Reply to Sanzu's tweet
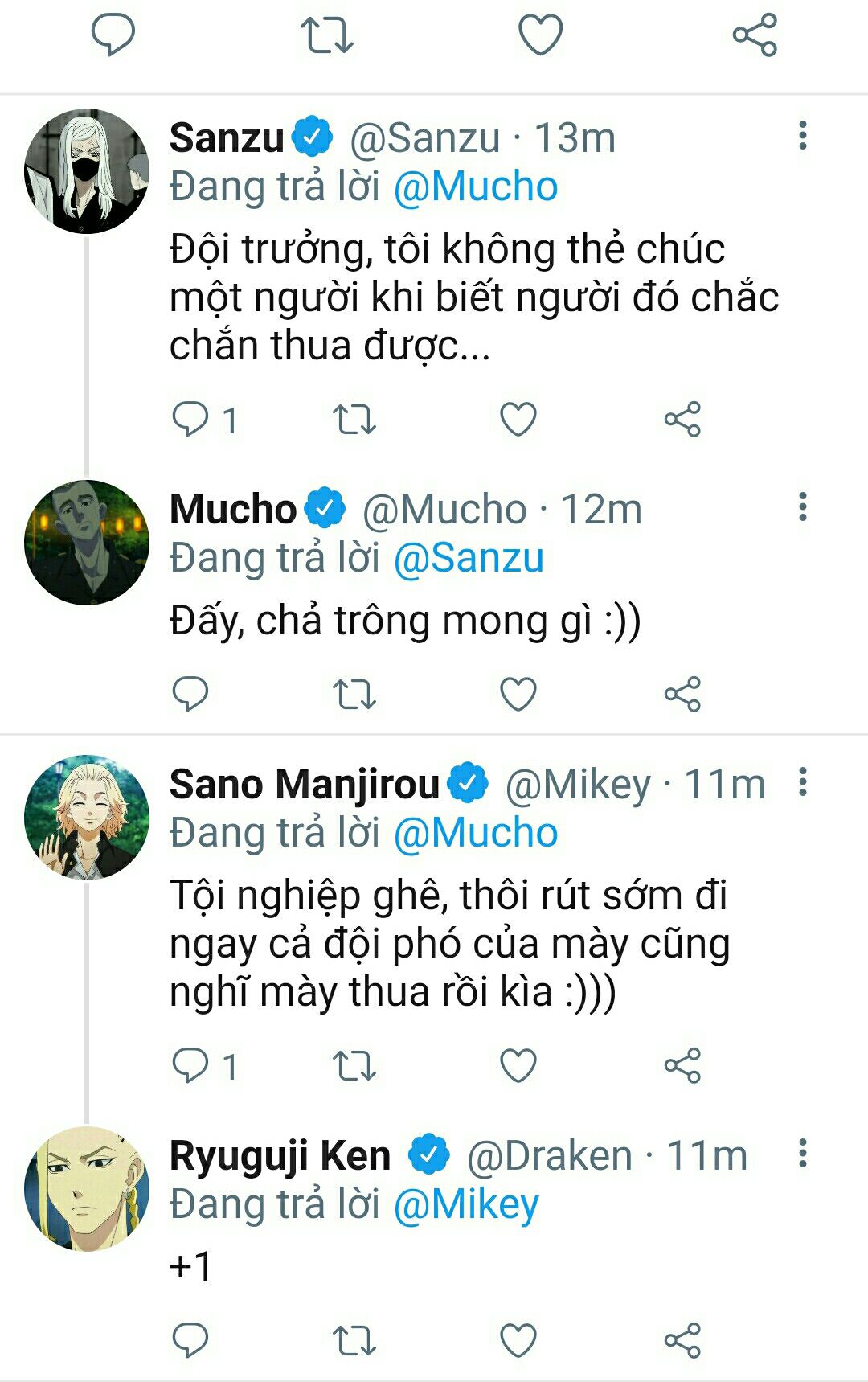 click(x=191, y=420)
